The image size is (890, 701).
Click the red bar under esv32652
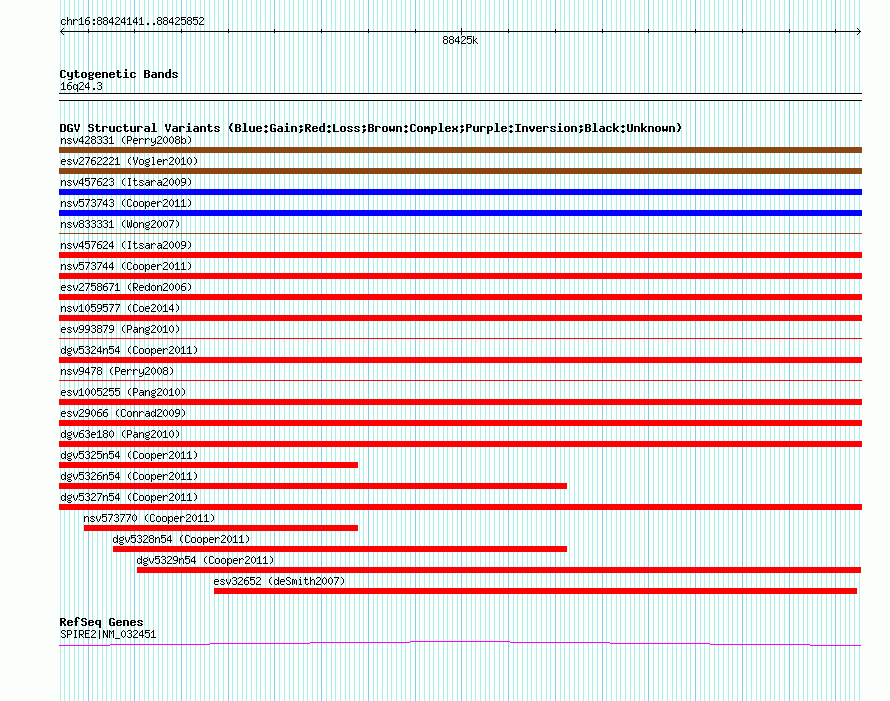(x=535, y=591)
